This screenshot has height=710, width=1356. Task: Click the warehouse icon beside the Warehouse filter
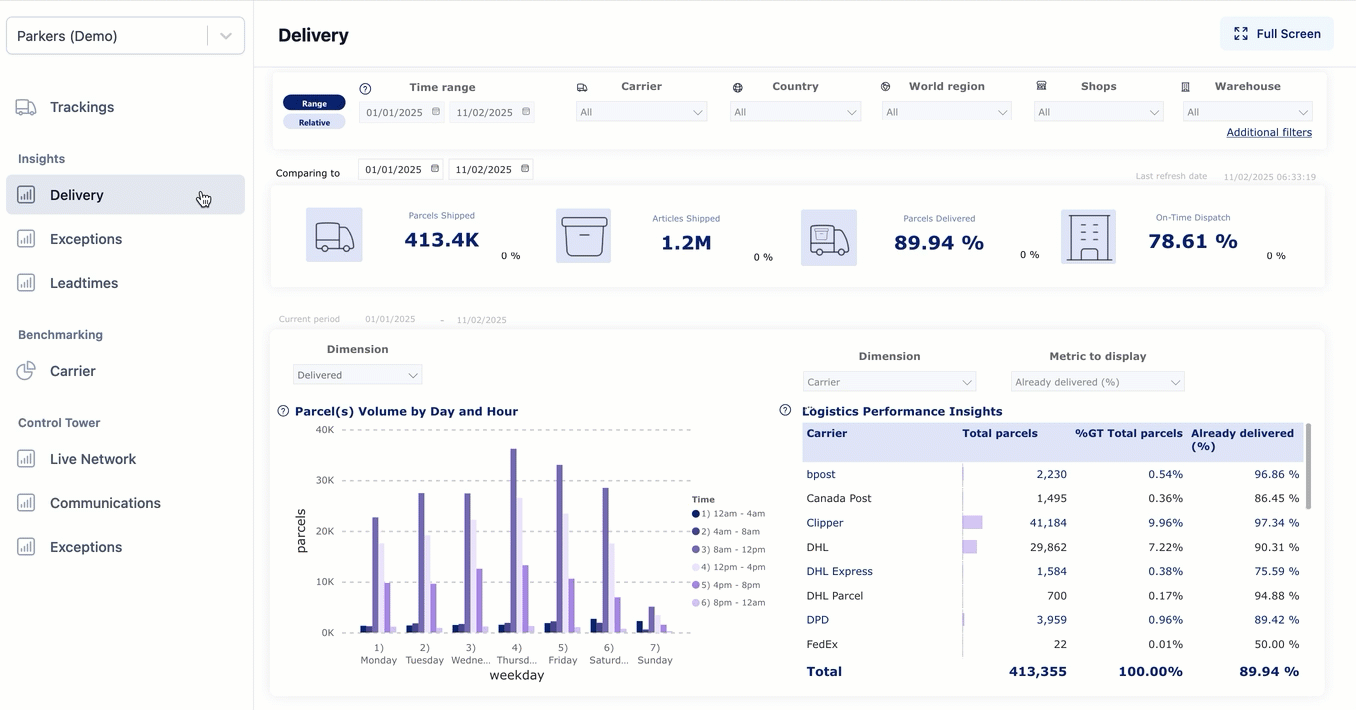click(x=1185, y=86)
